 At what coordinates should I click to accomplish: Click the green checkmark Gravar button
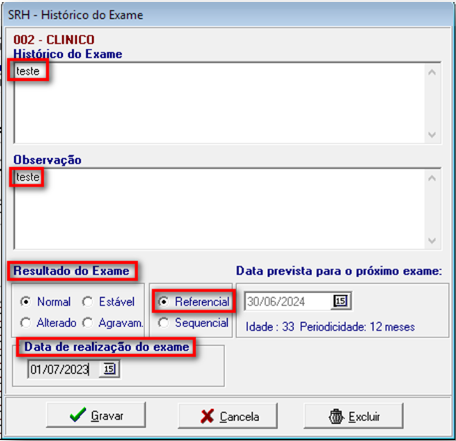(x=96, y=415)
